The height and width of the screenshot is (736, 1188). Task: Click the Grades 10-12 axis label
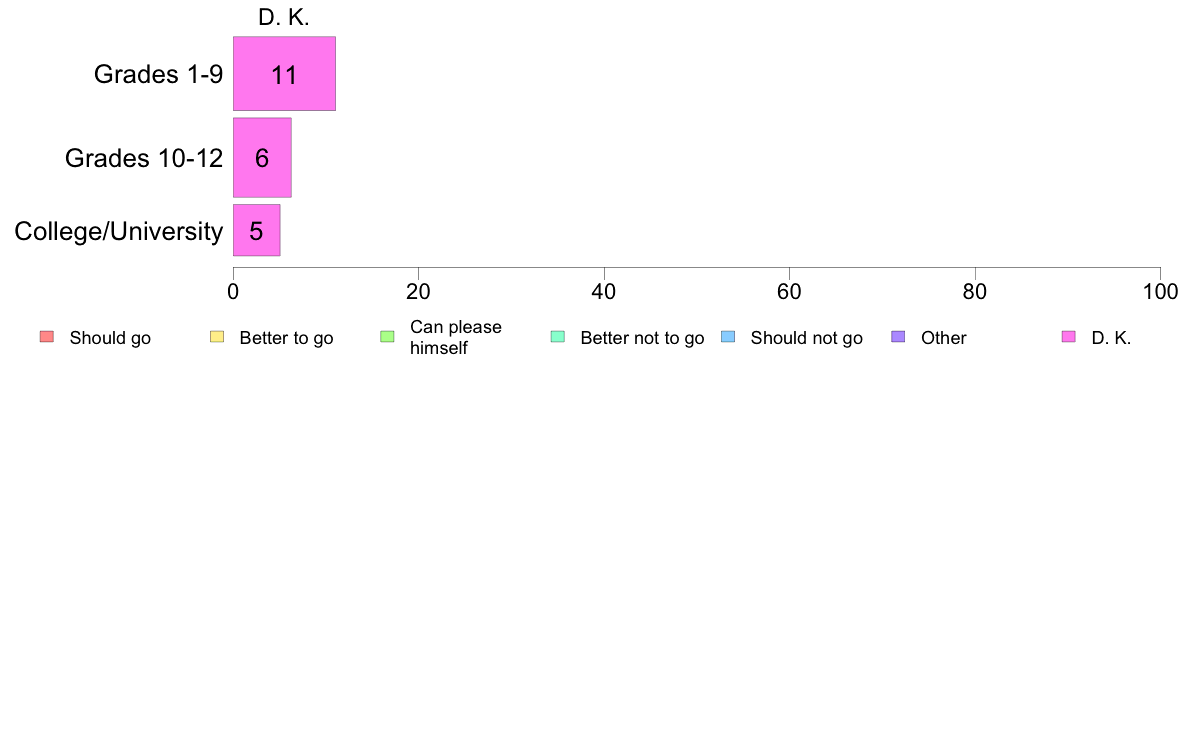[144, 158]
